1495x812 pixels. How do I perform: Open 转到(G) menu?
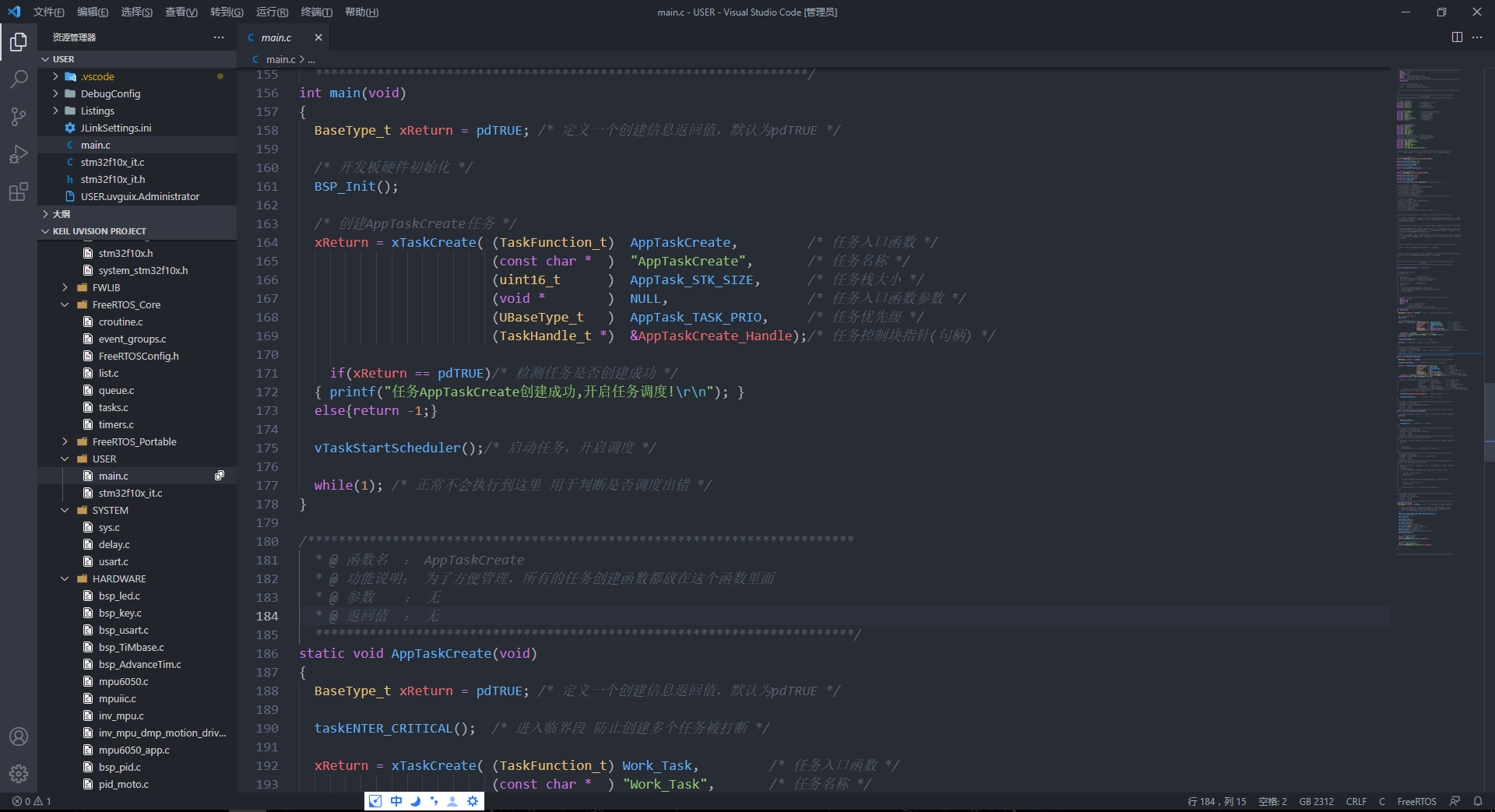227,12
